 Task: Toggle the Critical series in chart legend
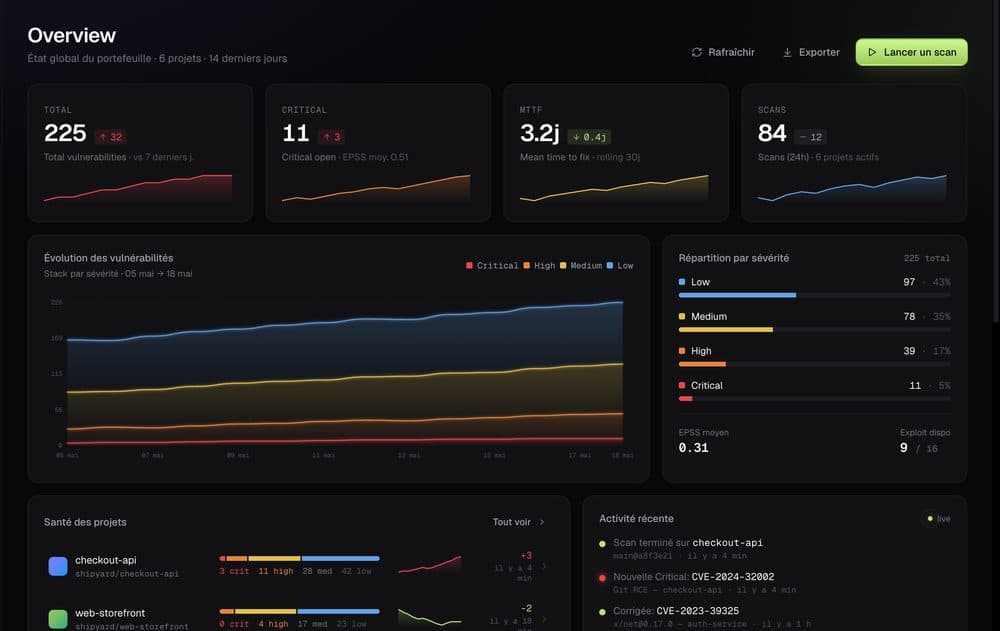tap(492, 265)
